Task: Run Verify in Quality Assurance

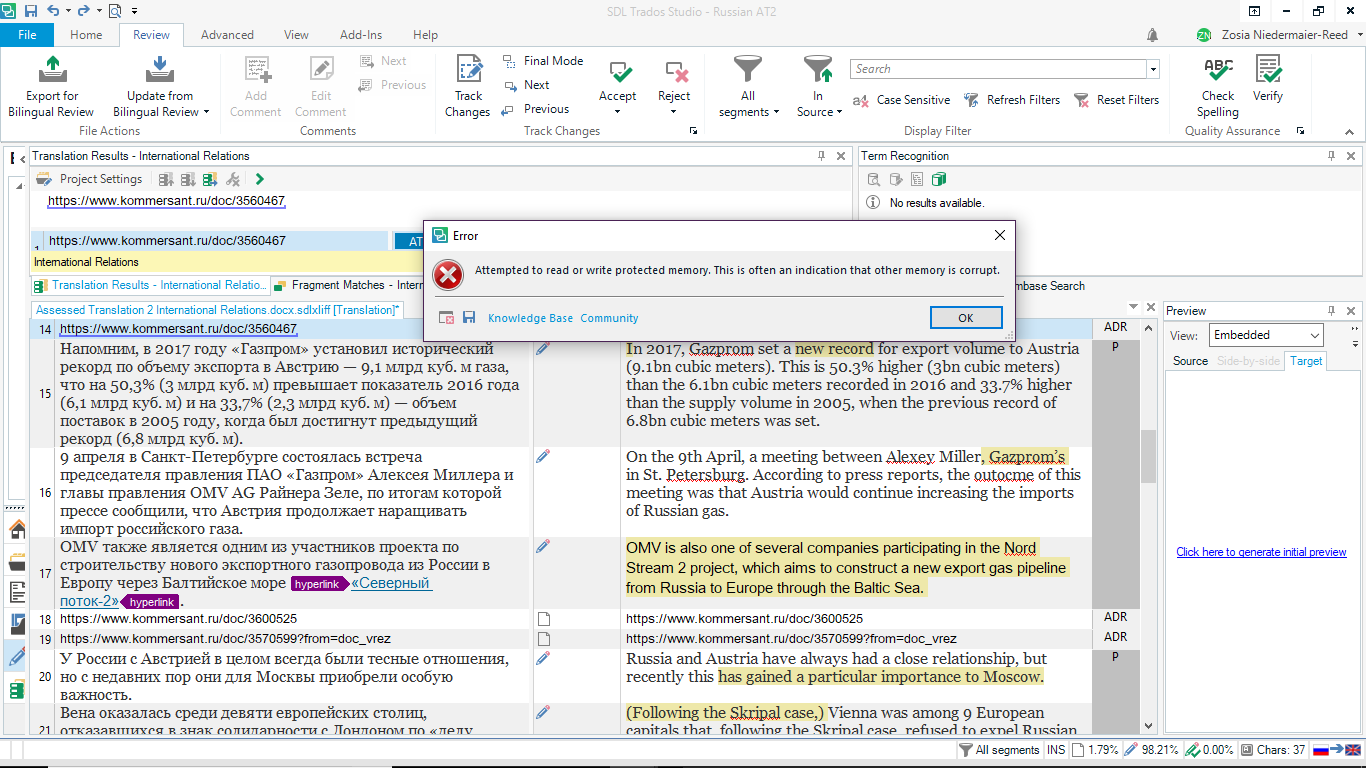Action: point(1268,80)
